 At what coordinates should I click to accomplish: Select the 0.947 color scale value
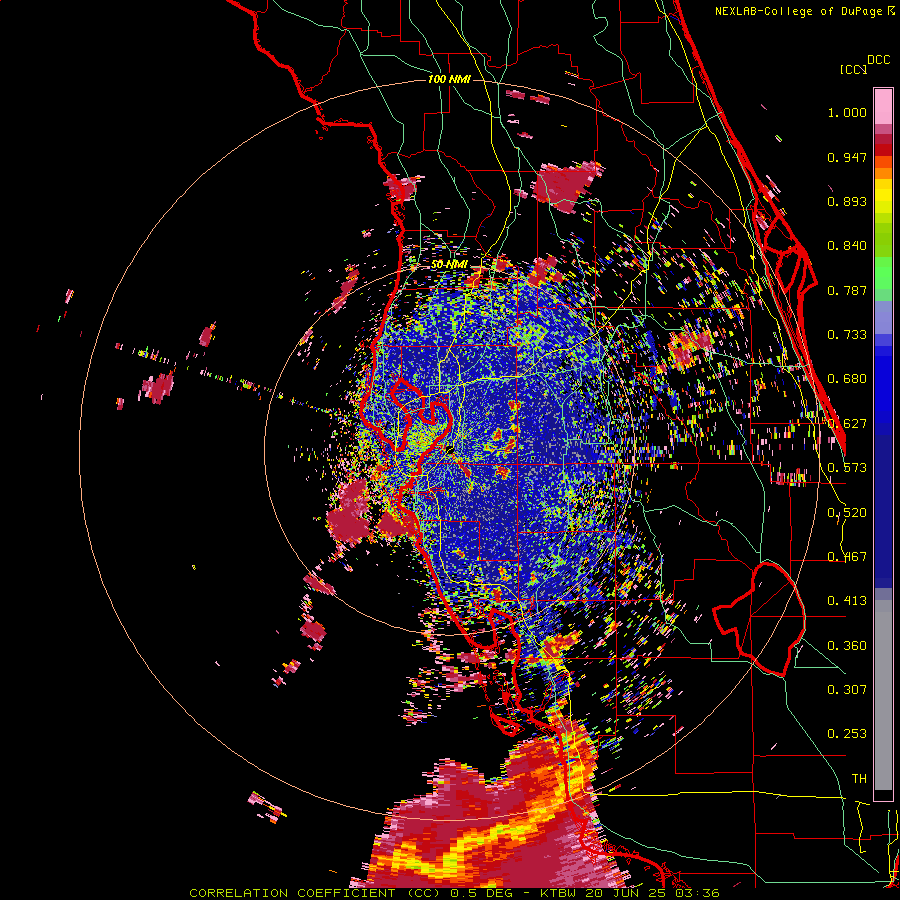(x=847, y=157)
